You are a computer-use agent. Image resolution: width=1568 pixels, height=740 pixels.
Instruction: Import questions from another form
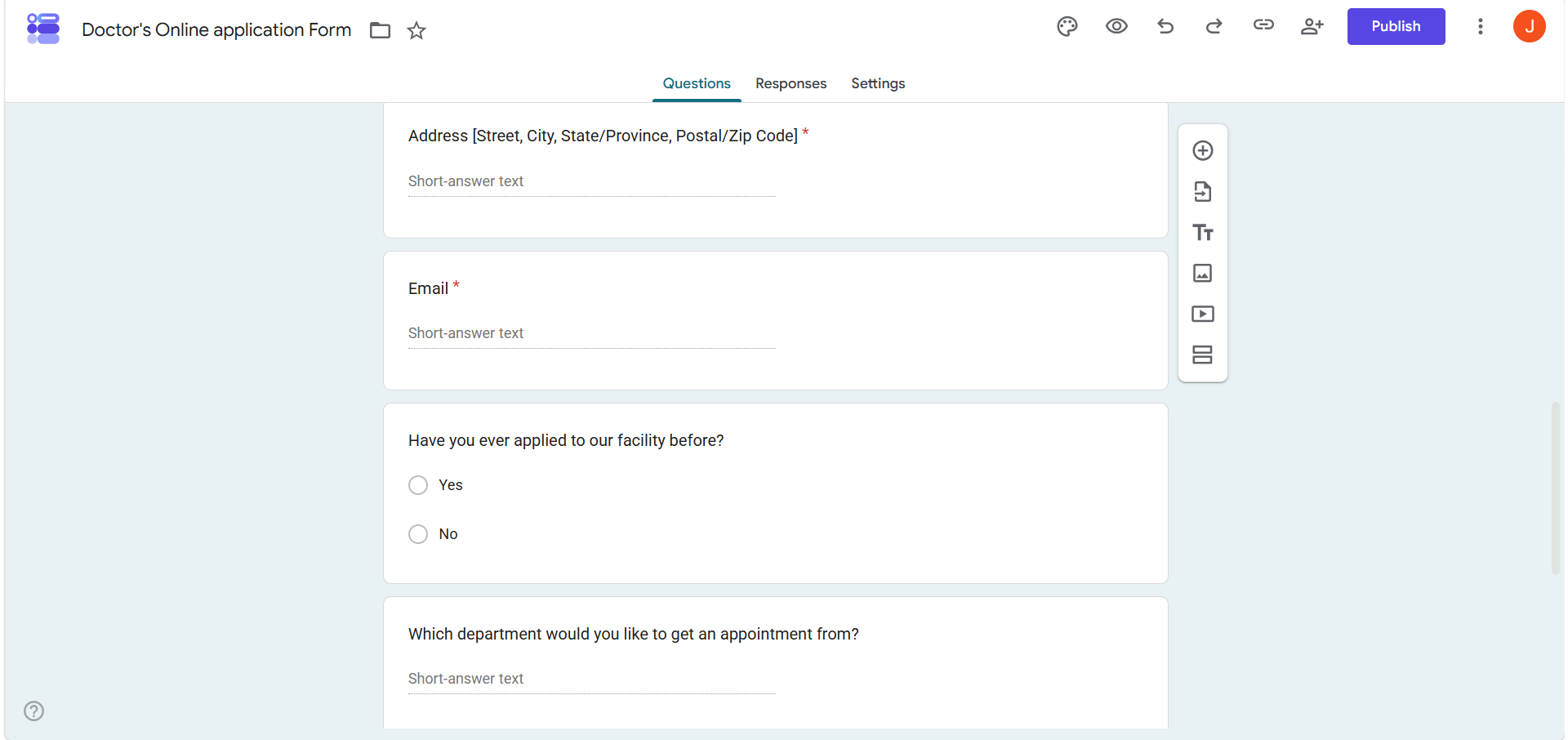tap(1202, 191)
